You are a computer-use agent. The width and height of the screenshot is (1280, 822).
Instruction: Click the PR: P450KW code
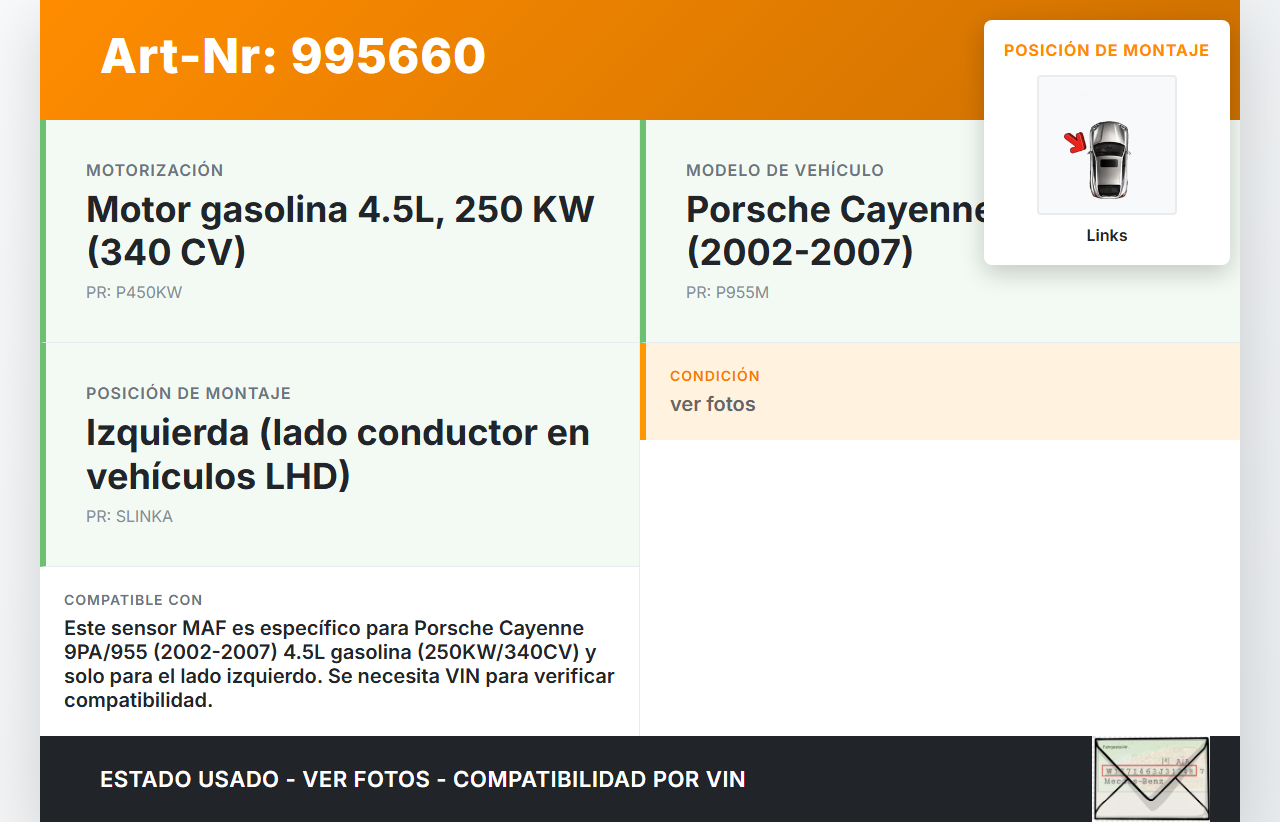(134, 293)
